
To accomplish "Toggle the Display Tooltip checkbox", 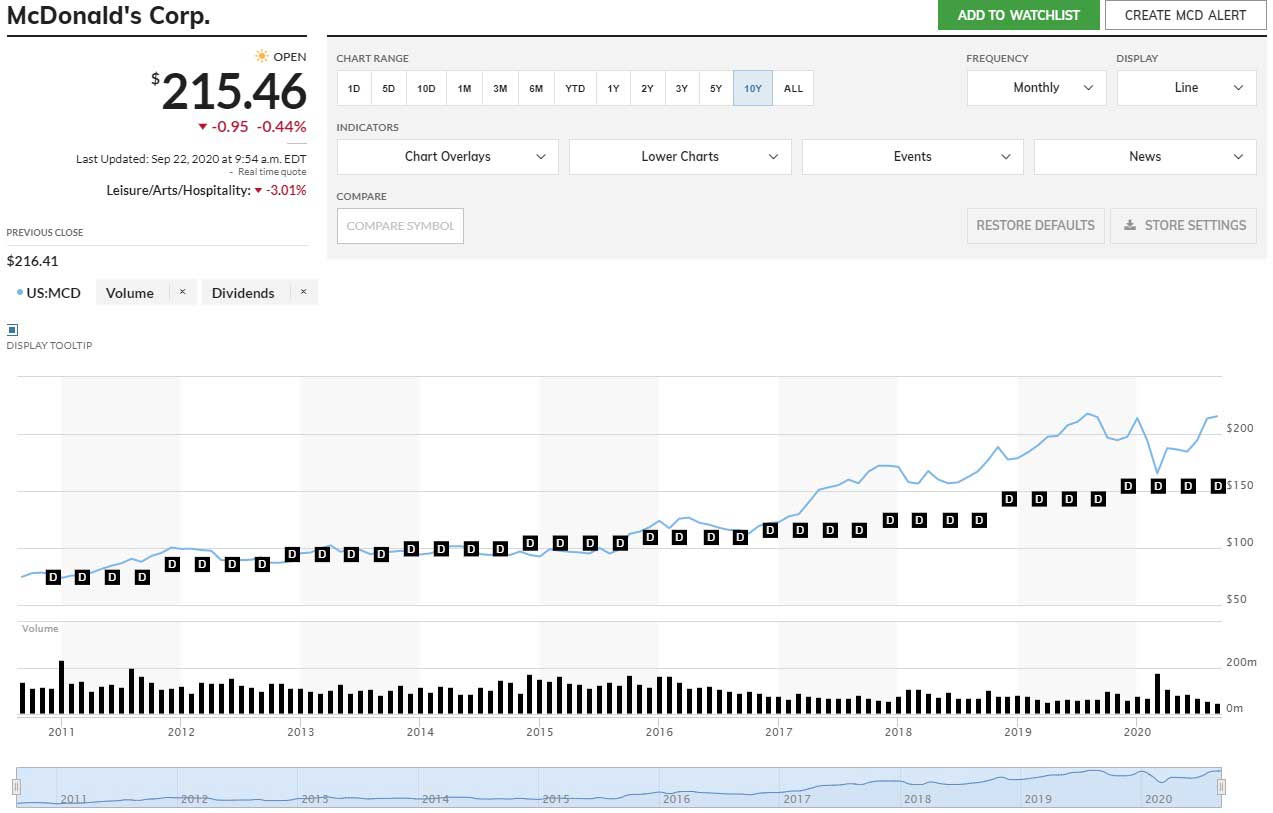I will coord(12,329).
